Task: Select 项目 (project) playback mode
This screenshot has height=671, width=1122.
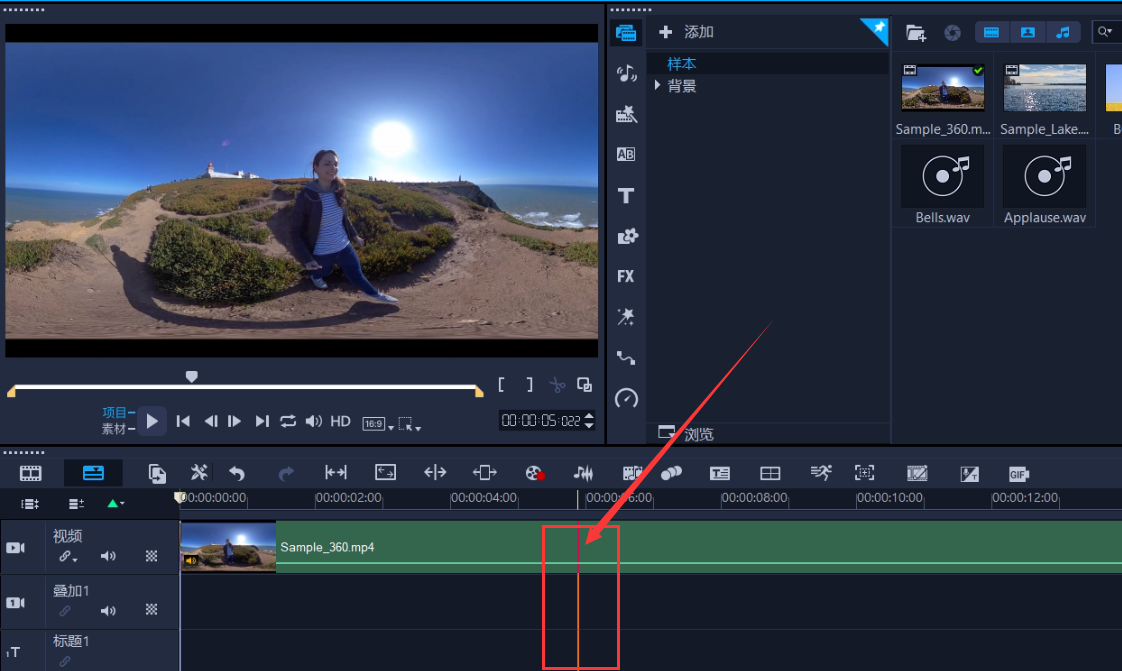Action: point(115,412)
